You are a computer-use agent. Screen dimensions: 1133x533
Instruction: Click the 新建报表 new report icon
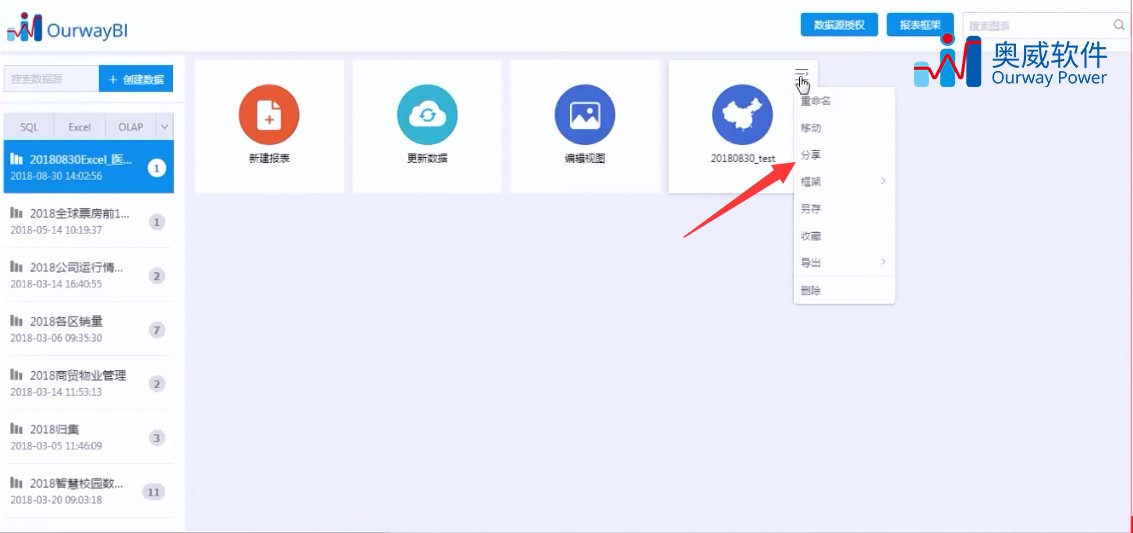tap(269, 115)
